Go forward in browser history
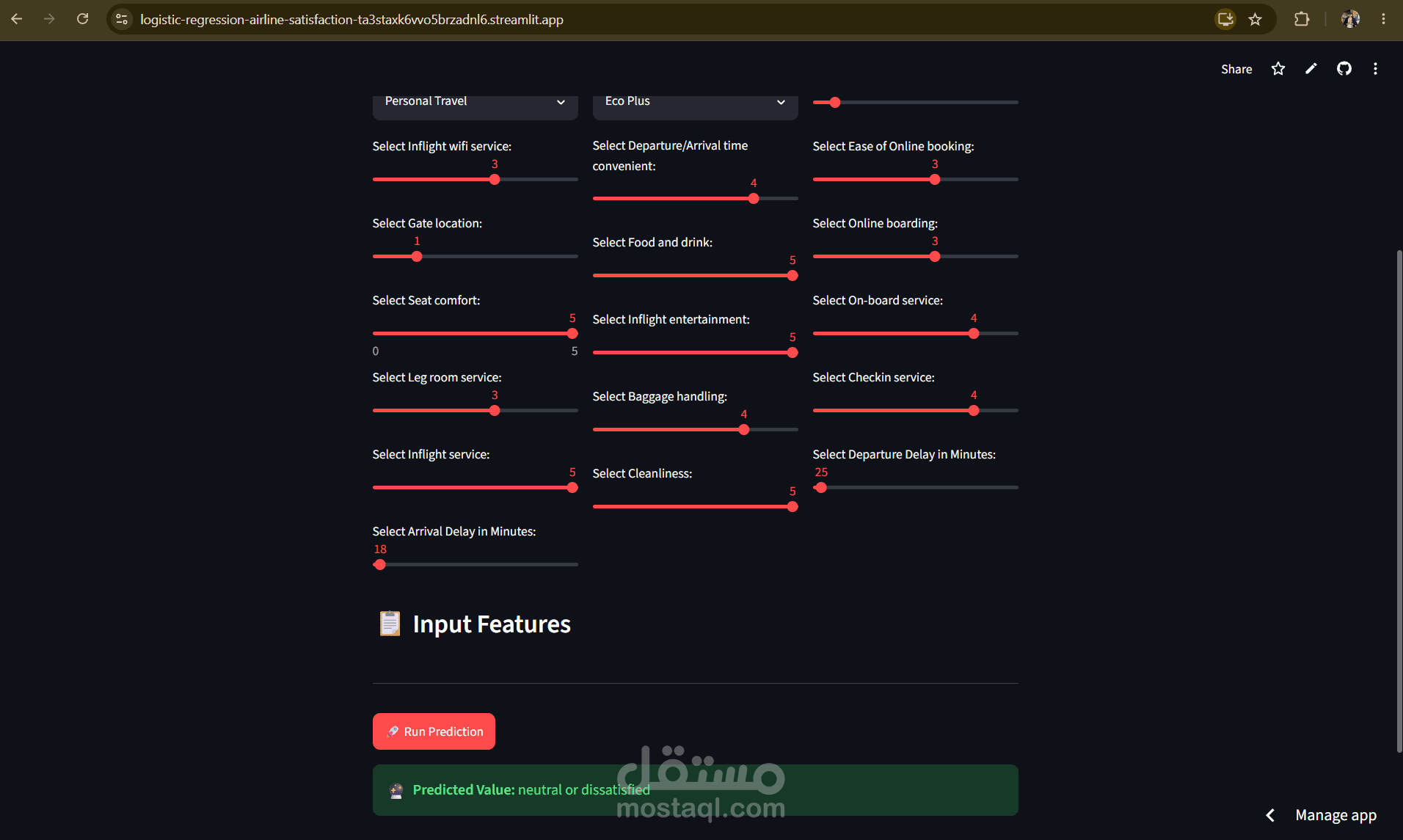This screenshot has height=840, width=1403. point(49,19)
